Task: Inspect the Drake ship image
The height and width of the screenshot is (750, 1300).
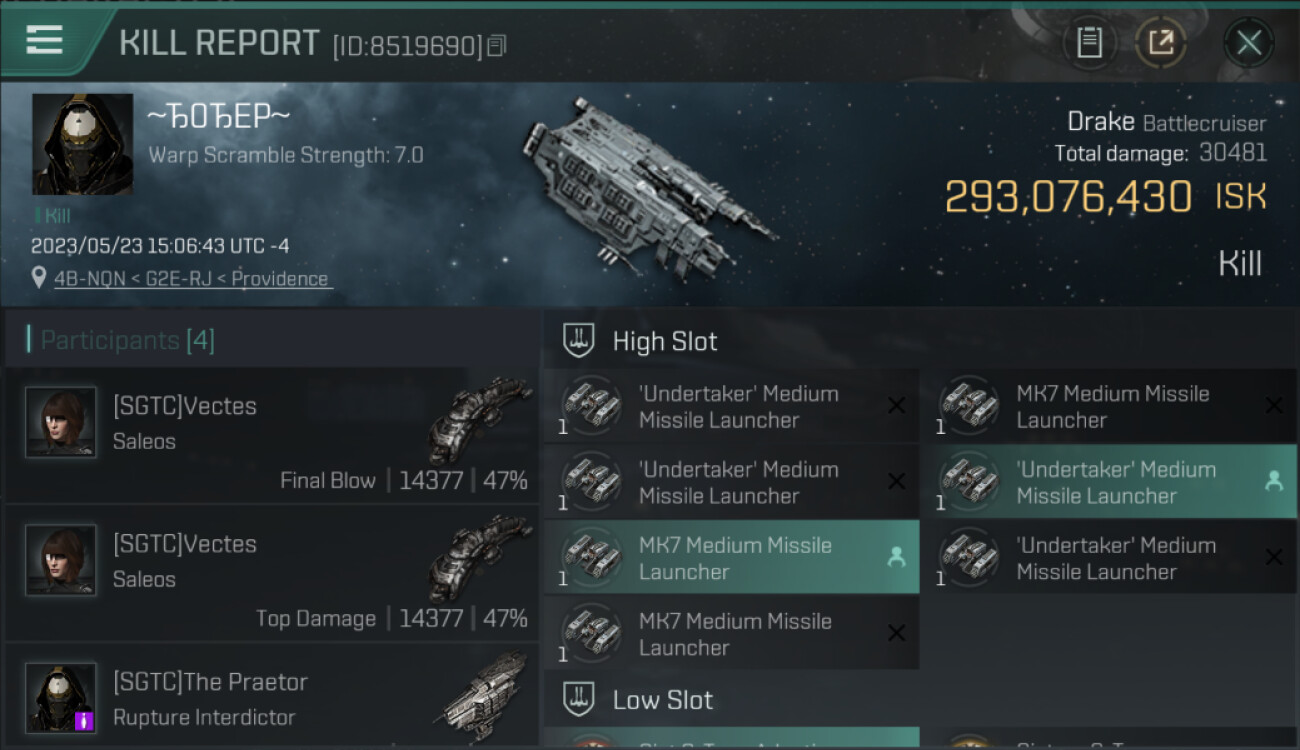Action: coord(648,185)
